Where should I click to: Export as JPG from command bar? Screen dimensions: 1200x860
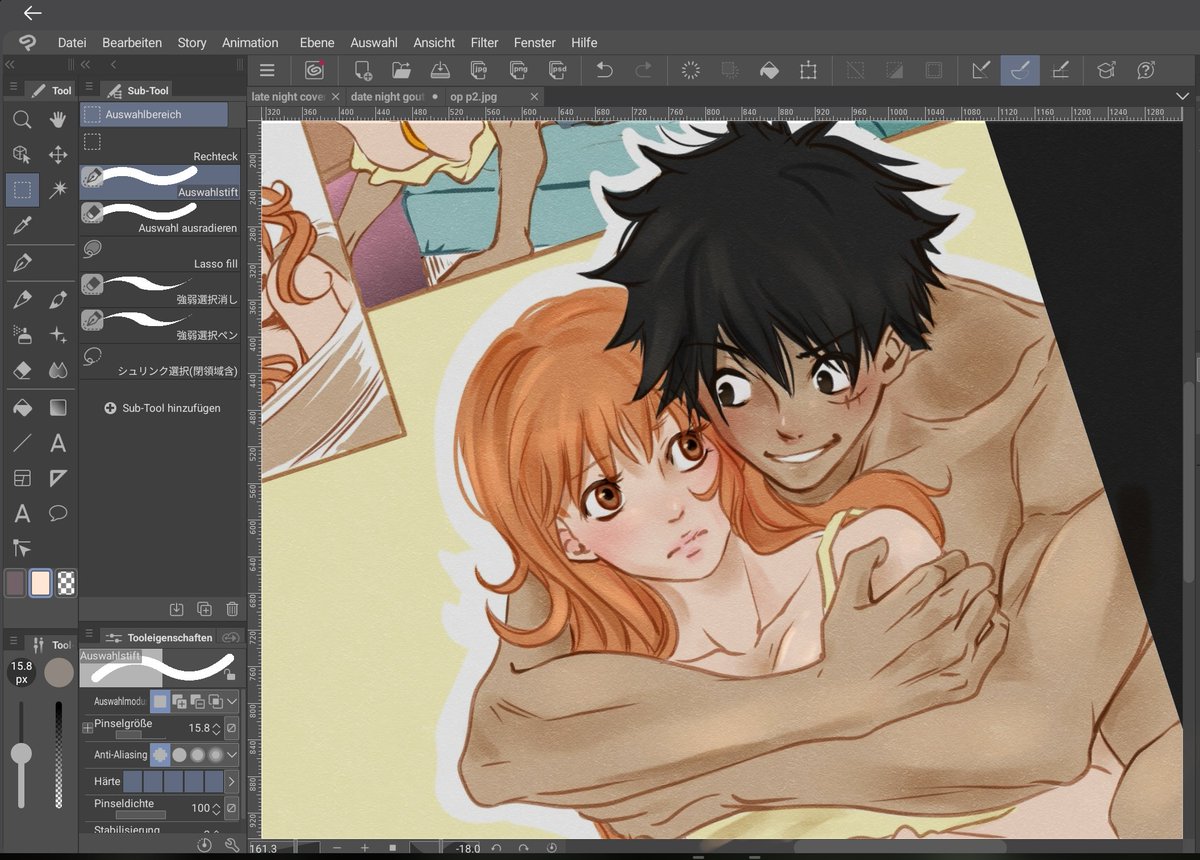[x=479, y=70]
